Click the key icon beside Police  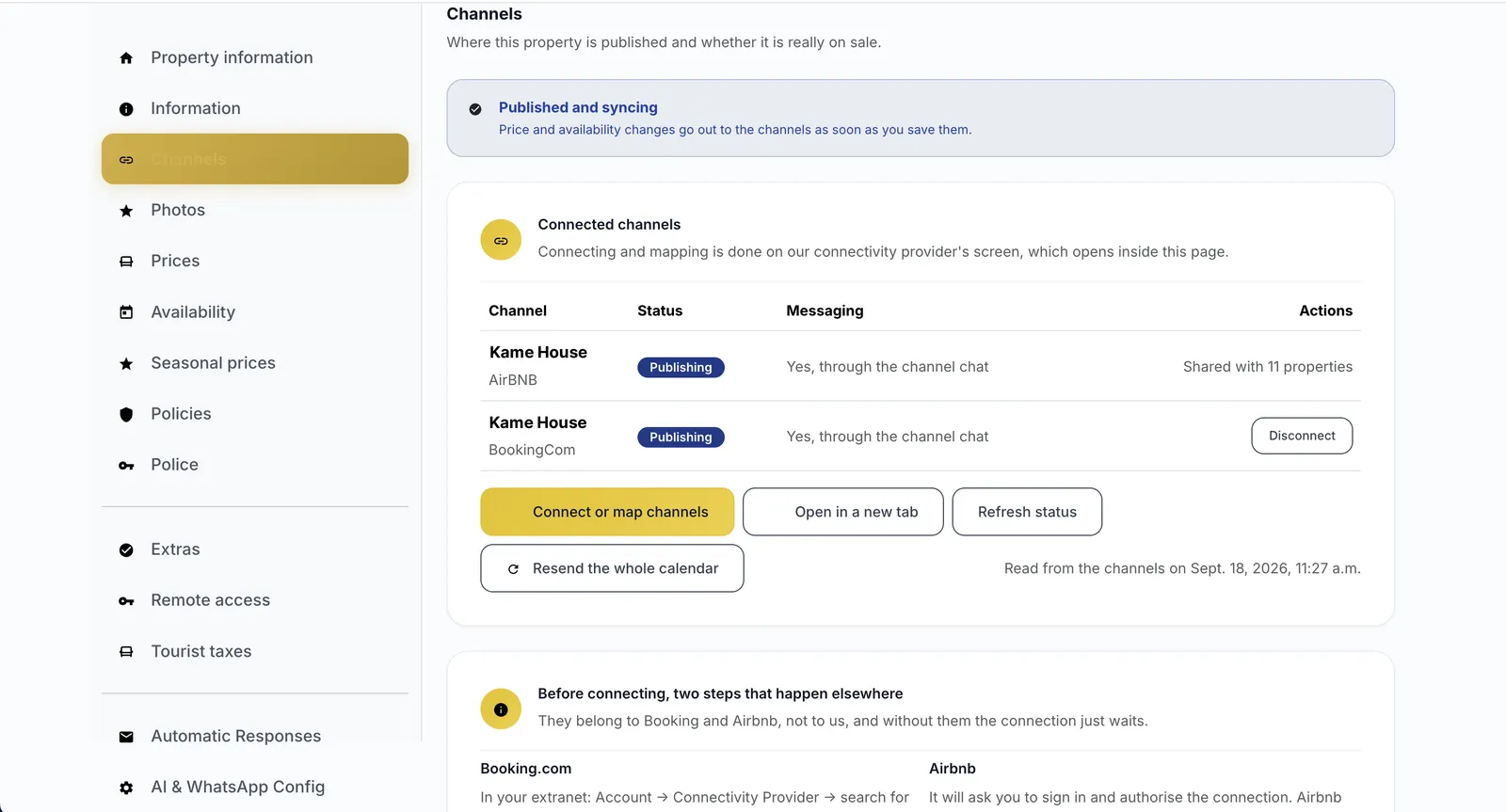click(x=126, y=465)
